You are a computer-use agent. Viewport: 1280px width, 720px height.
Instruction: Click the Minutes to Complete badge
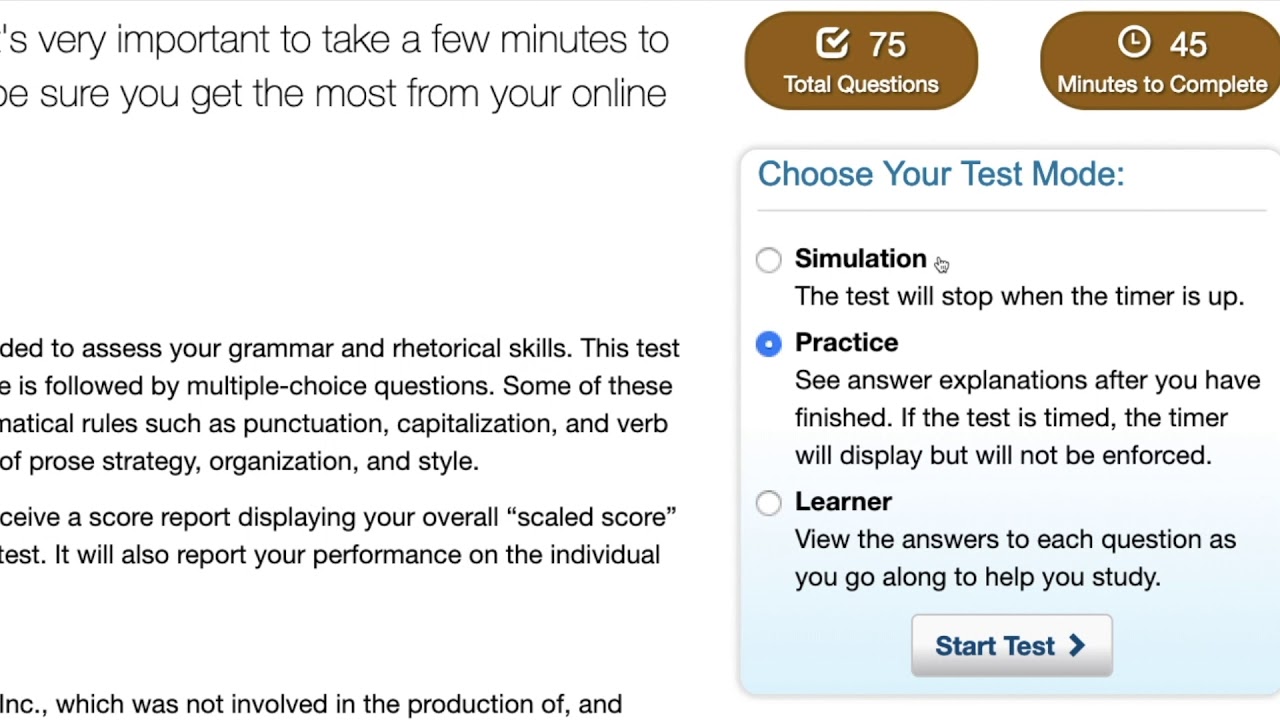pos(1161,61)
